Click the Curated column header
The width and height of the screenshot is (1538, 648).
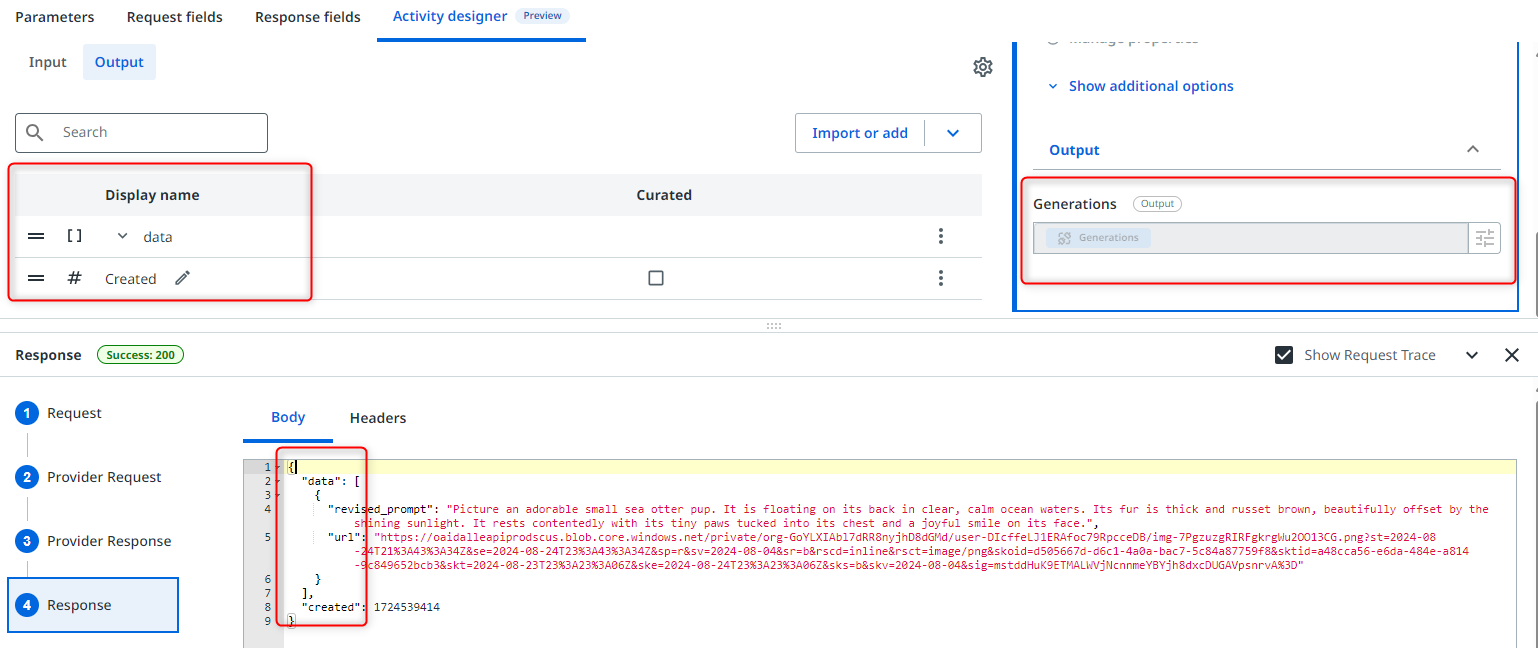click(x=664, y=195)
